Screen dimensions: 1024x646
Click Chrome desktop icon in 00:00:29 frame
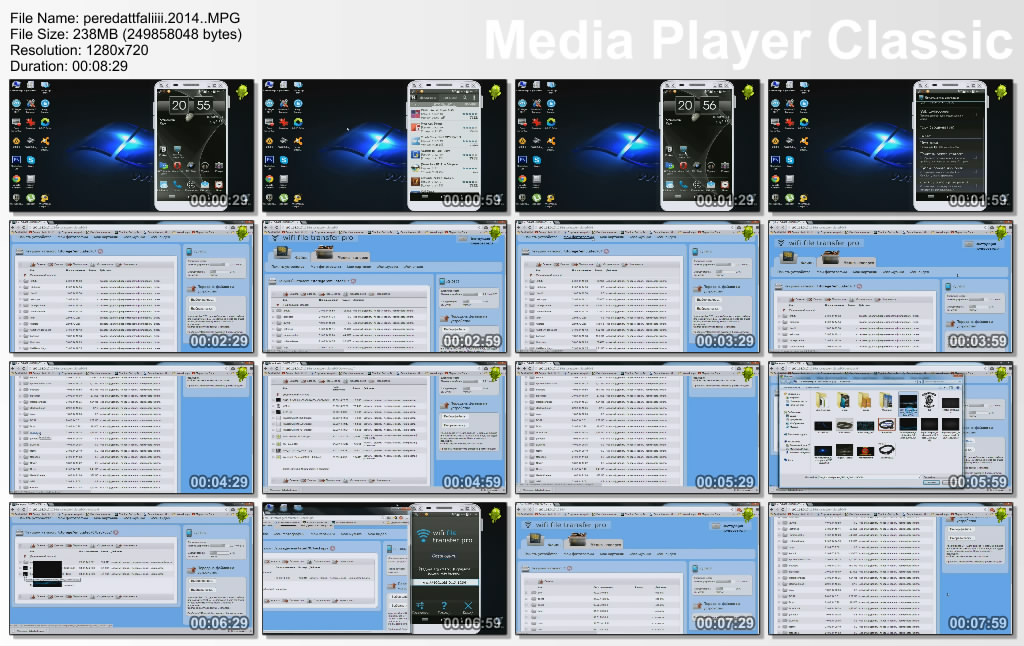(x=16, y=180)
